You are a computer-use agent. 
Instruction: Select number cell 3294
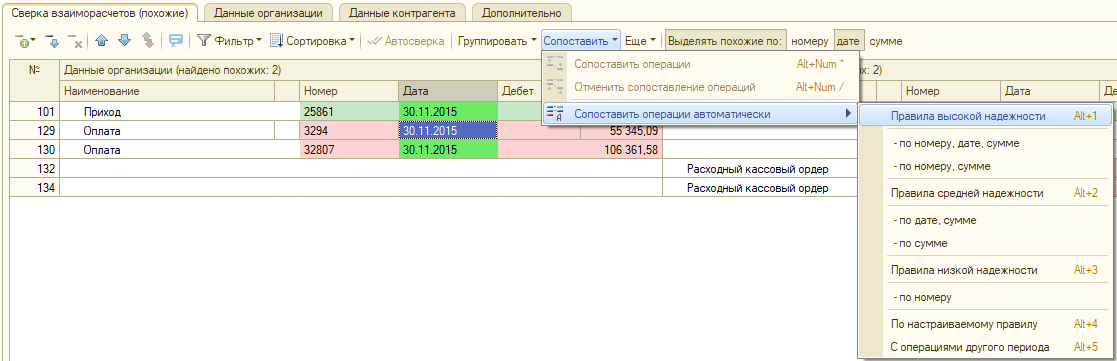pyautogui.click(x=348, y=131)
